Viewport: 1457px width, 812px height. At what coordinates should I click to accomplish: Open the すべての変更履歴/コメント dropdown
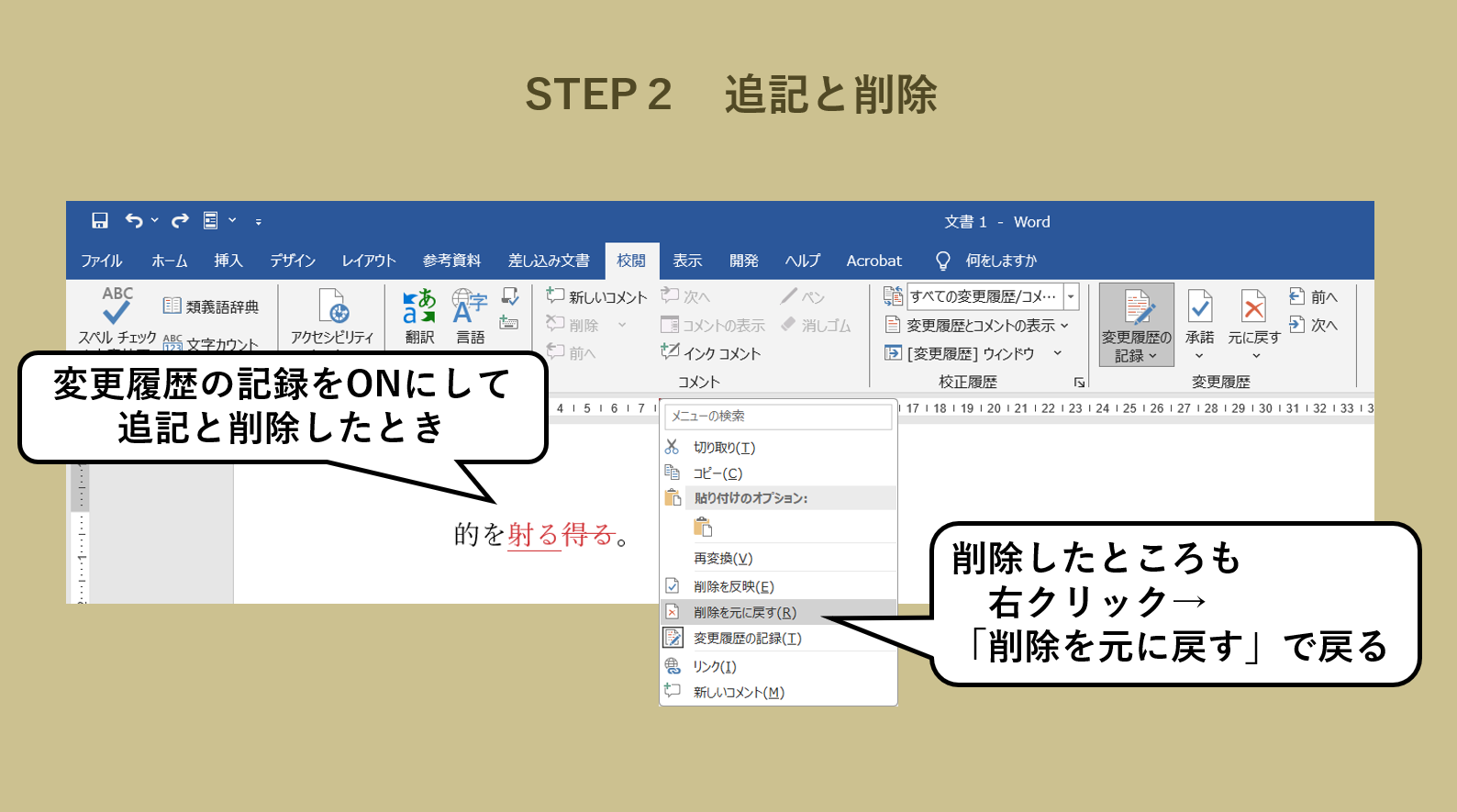(x=1071, y=296)
